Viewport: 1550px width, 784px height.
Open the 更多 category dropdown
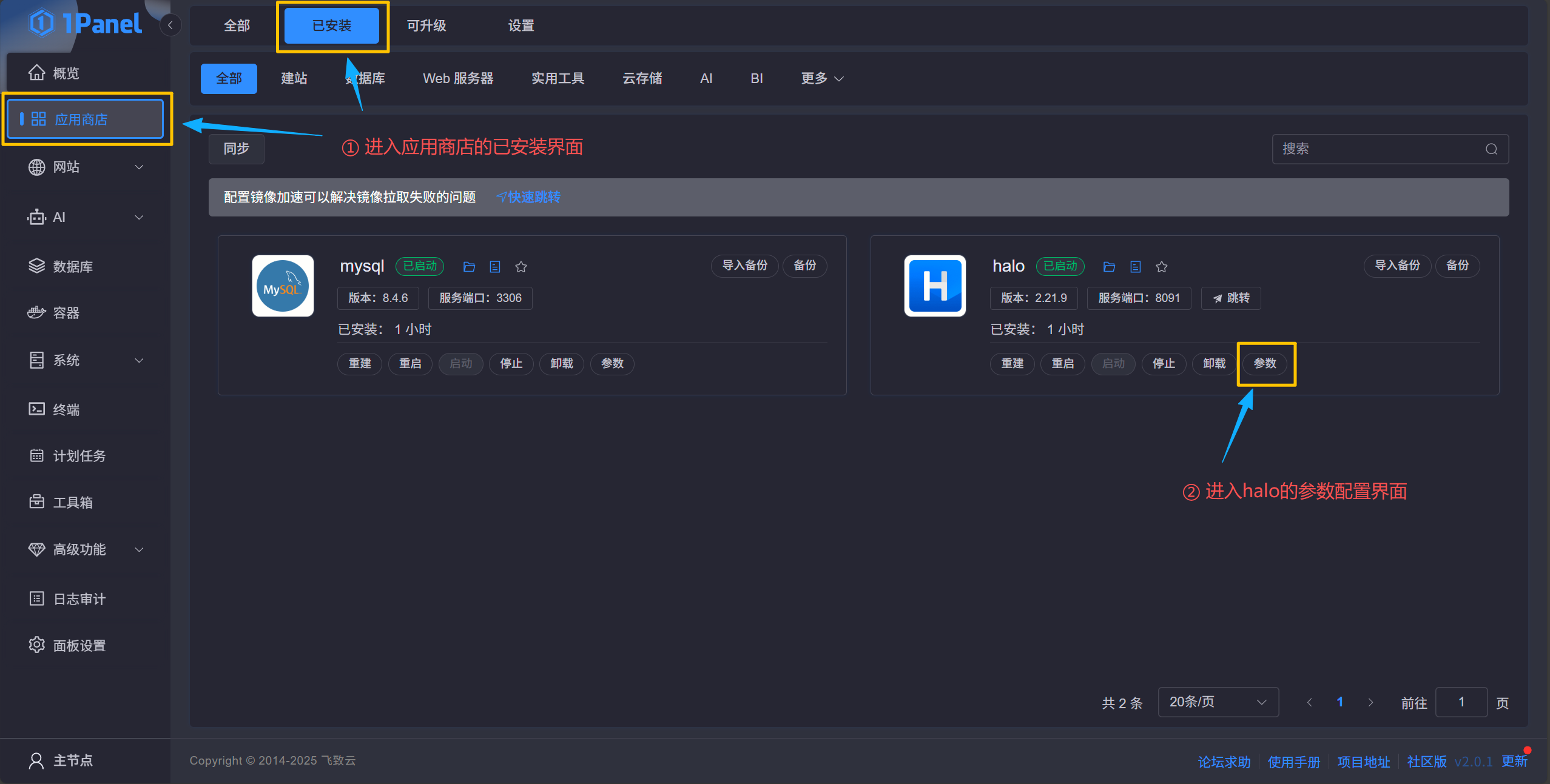pos(821,78)
